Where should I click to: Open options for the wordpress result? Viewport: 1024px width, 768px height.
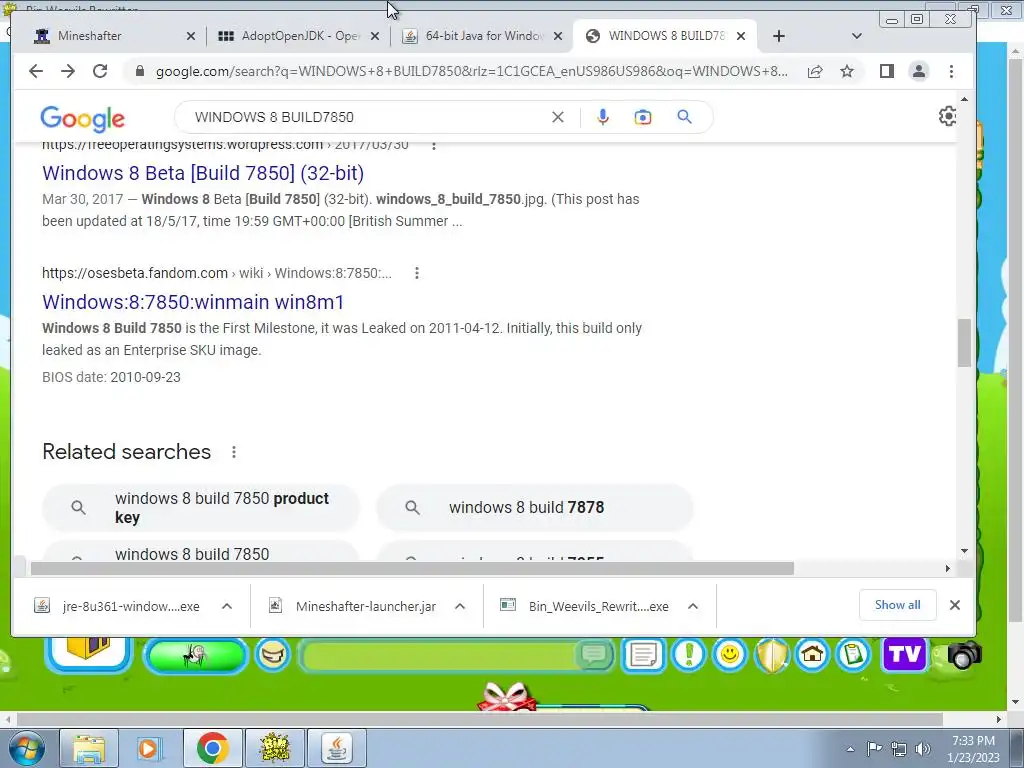point(434,145)
